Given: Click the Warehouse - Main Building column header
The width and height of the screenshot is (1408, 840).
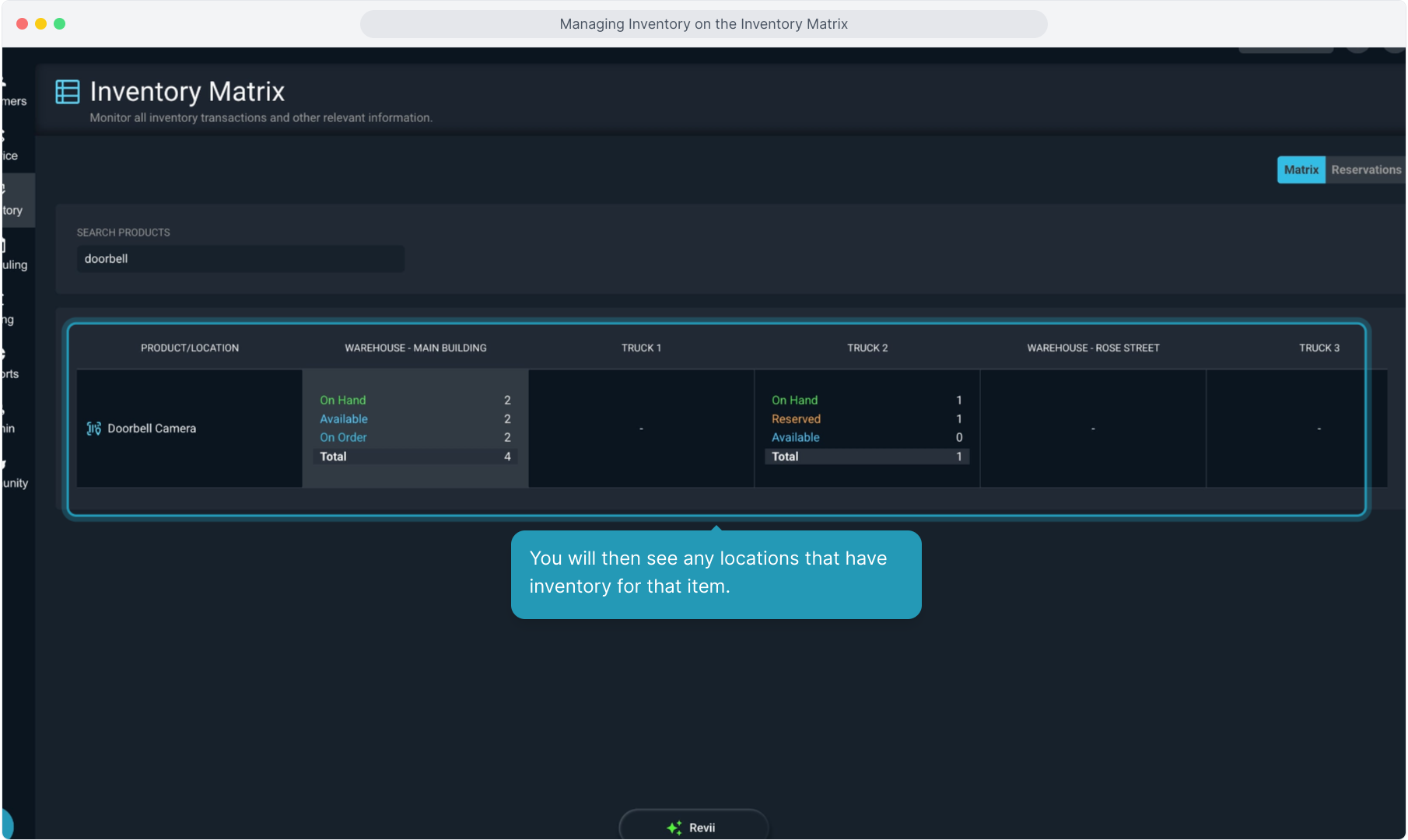Looking at the screenshot, I should coord(415,348).
